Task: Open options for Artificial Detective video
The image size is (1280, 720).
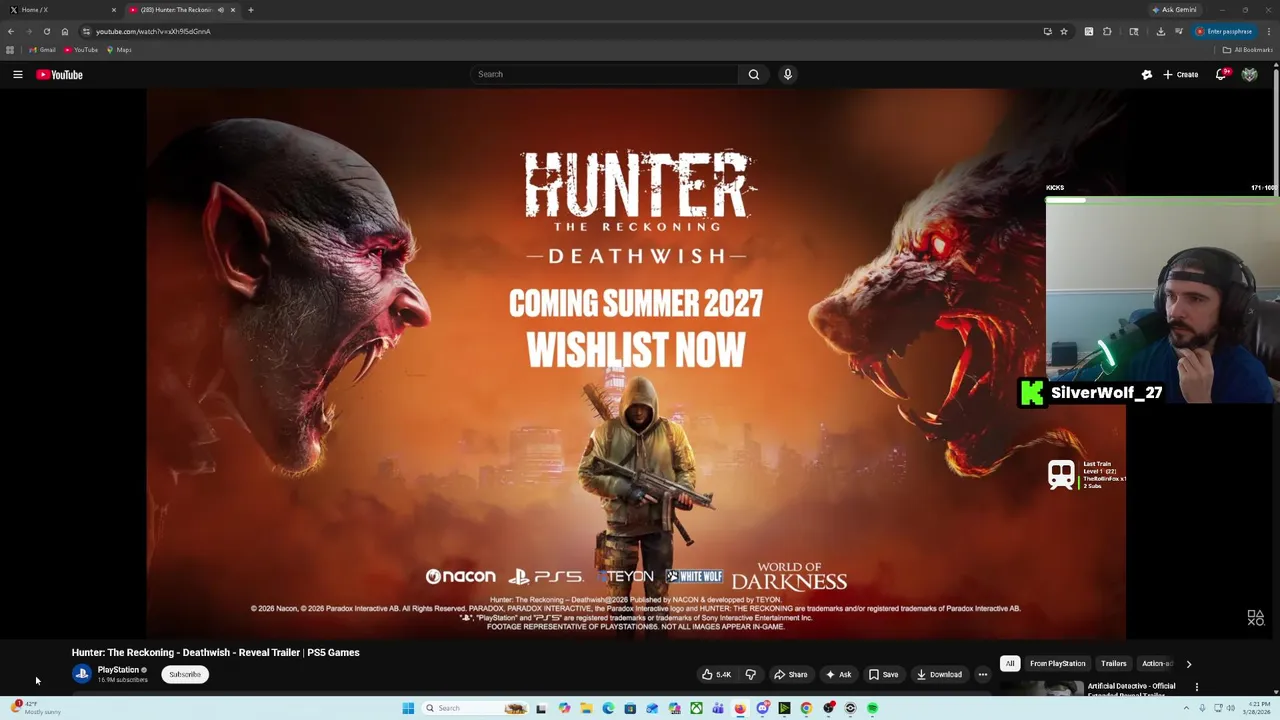Action: [x=1197, y=687]
